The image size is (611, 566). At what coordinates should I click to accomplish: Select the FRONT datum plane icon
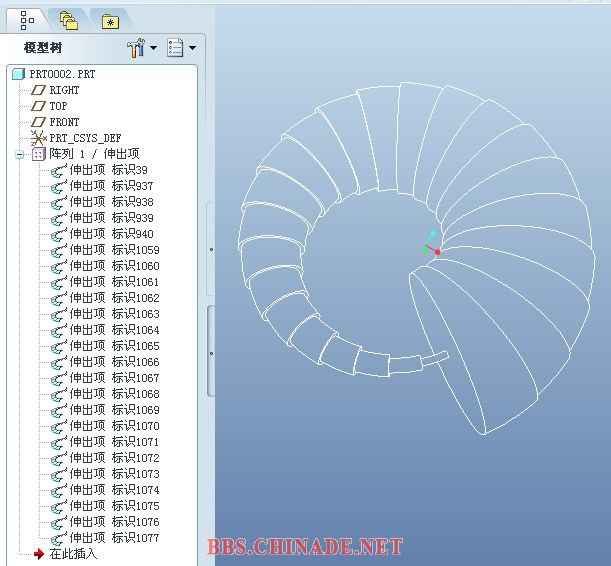tap(39, 122)
